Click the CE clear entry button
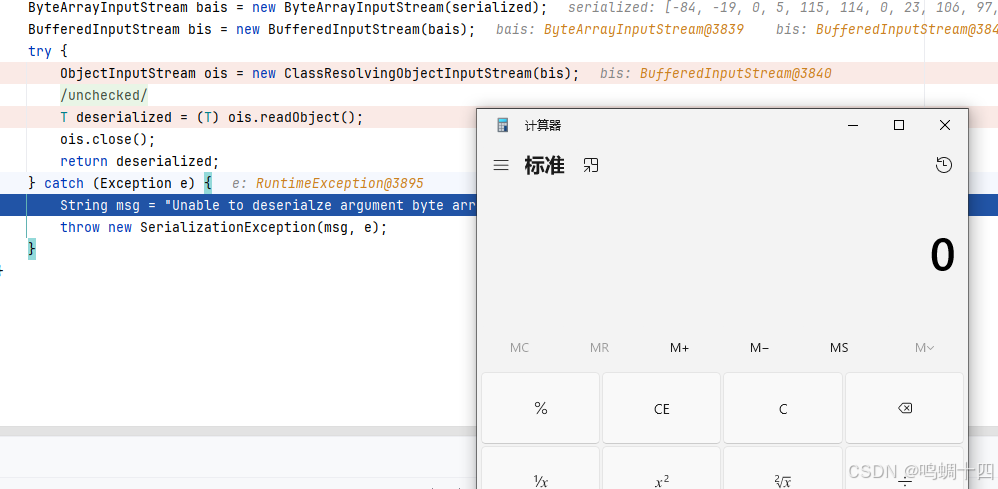Image resolution: width=998 pixels, height=489 pixels. (x=661, y=408)
